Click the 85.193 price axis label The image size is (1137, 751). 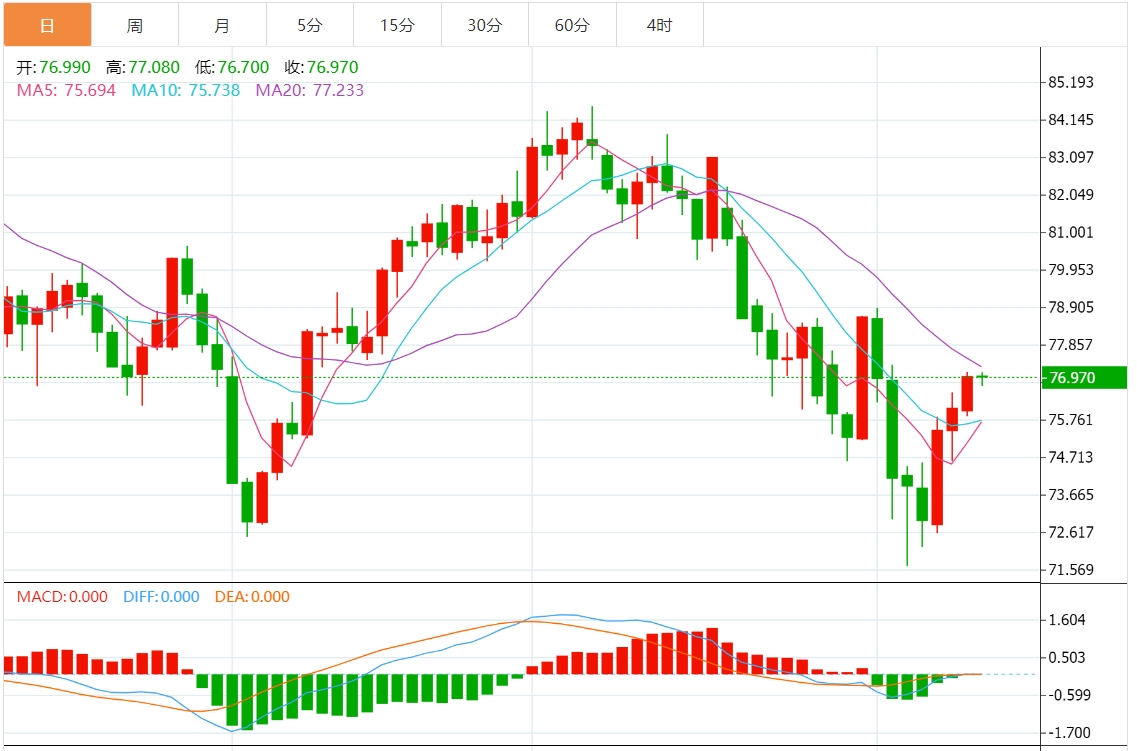click(x=1071, y=83)
